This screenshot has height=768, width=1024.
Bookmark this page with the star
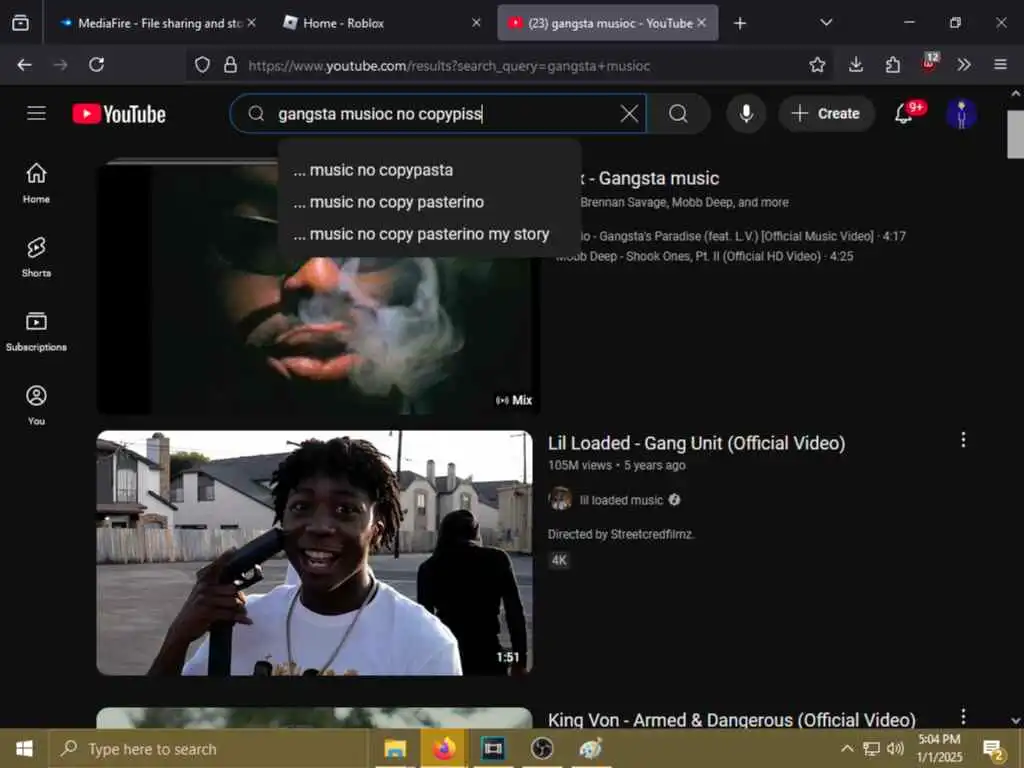coord(817,65)
